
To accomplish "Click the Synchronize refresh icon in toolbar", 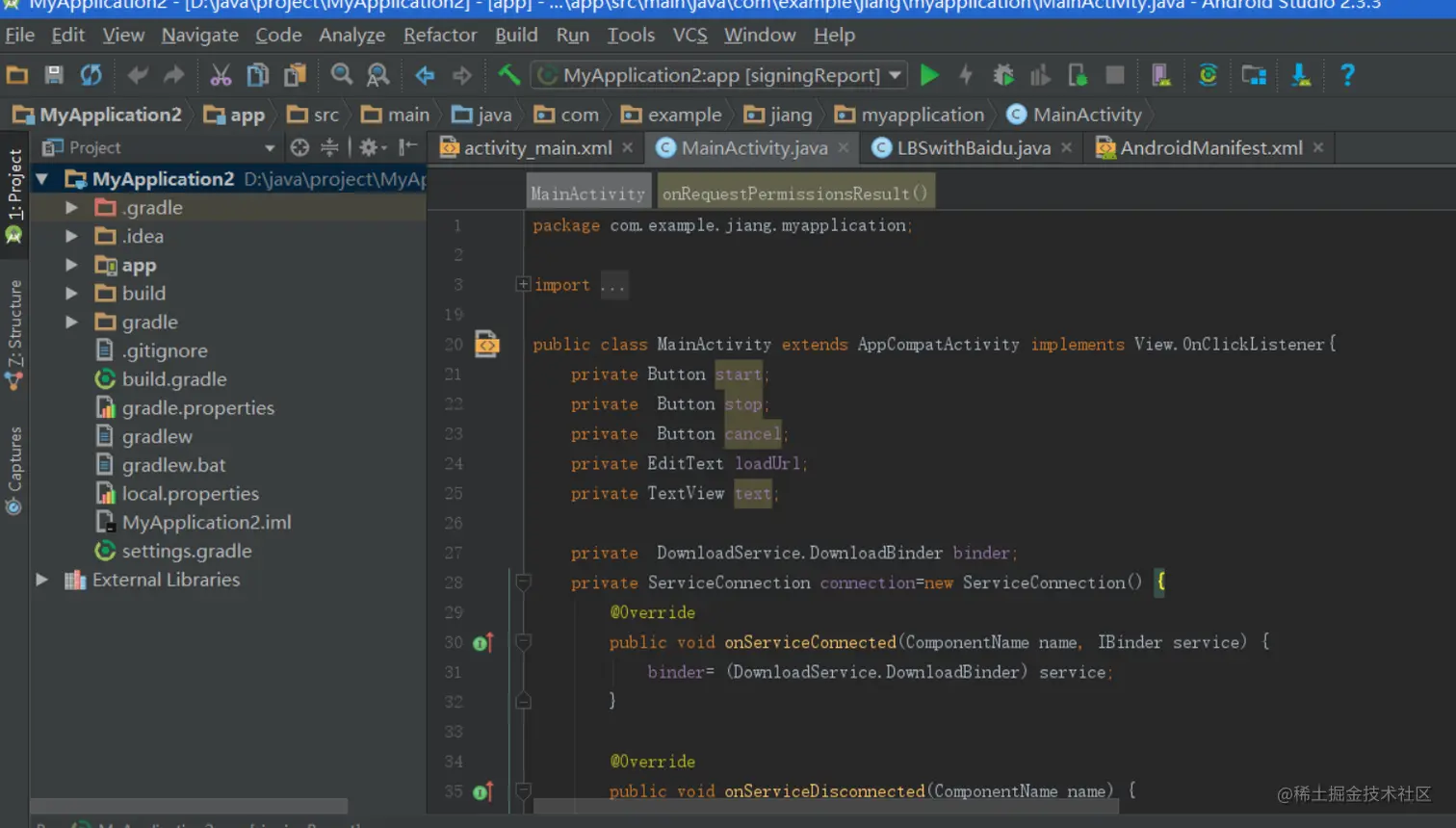I will coord(91,75).
